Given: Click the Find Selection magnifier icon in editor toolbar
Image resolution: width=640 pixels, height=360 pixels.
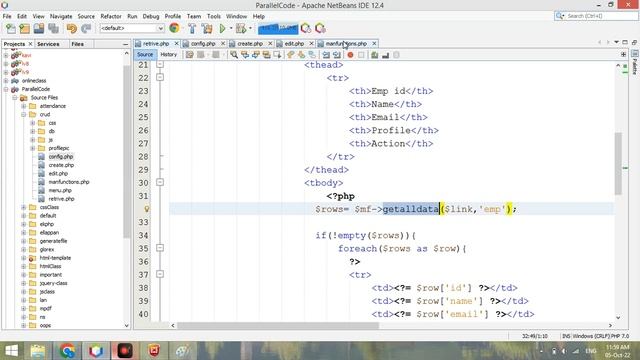Looking at the screenshot, I should [x=234, y=55].
